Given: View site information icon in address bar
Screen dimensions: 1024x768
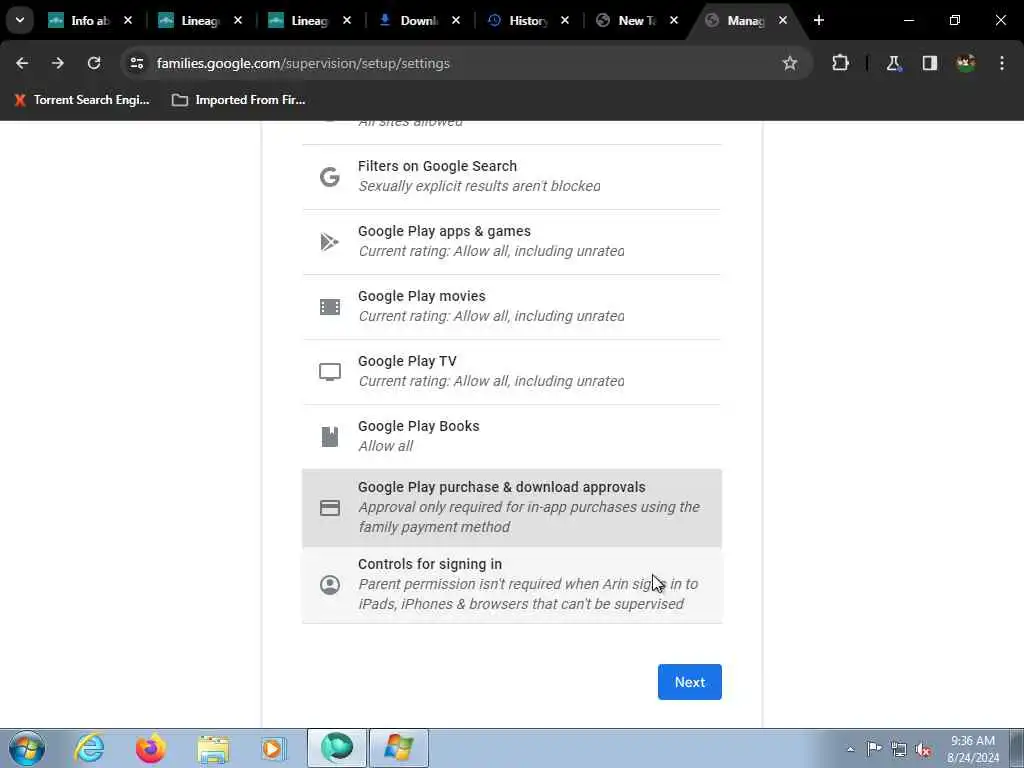Looking at the screenshot, I should (136, 63).
